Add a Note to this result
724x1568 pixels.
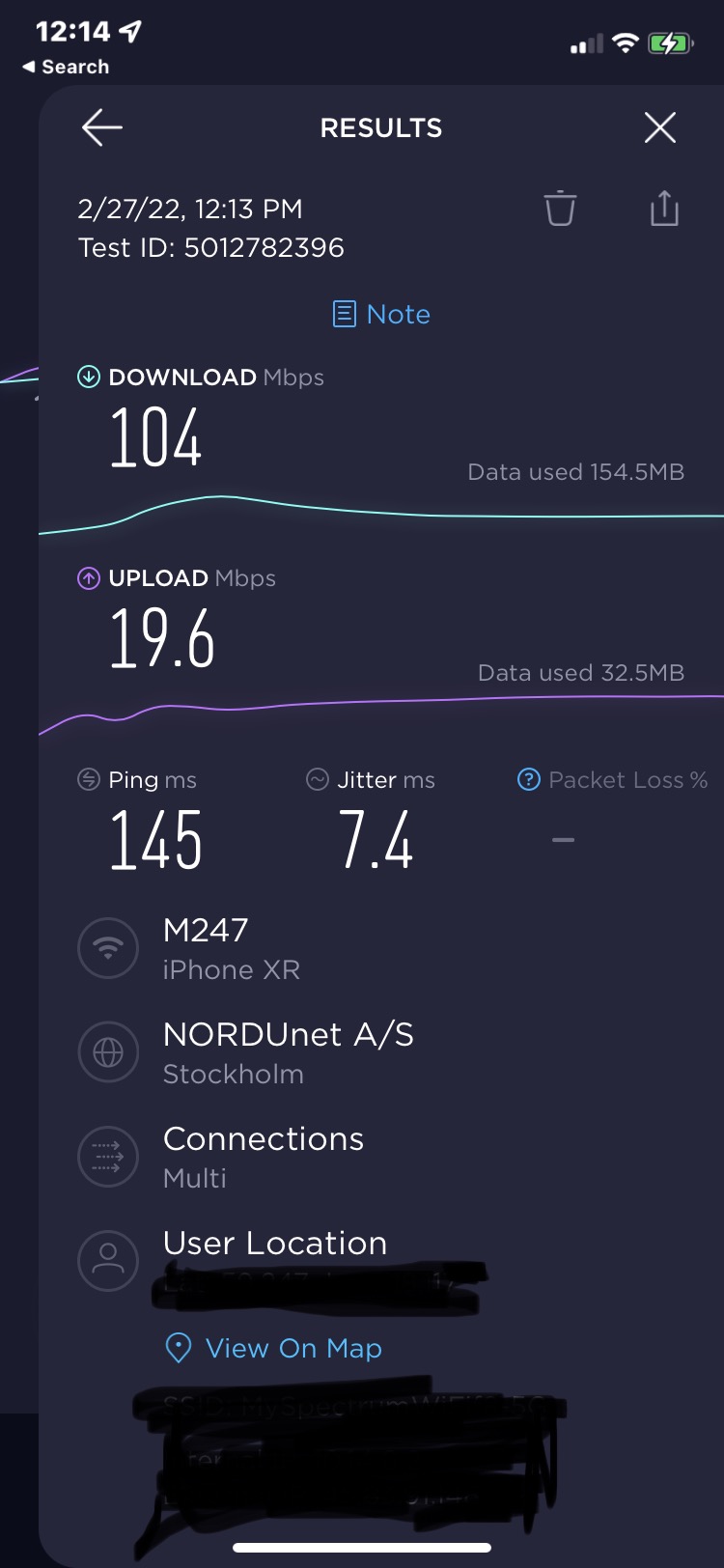click(x=382, y=315)
